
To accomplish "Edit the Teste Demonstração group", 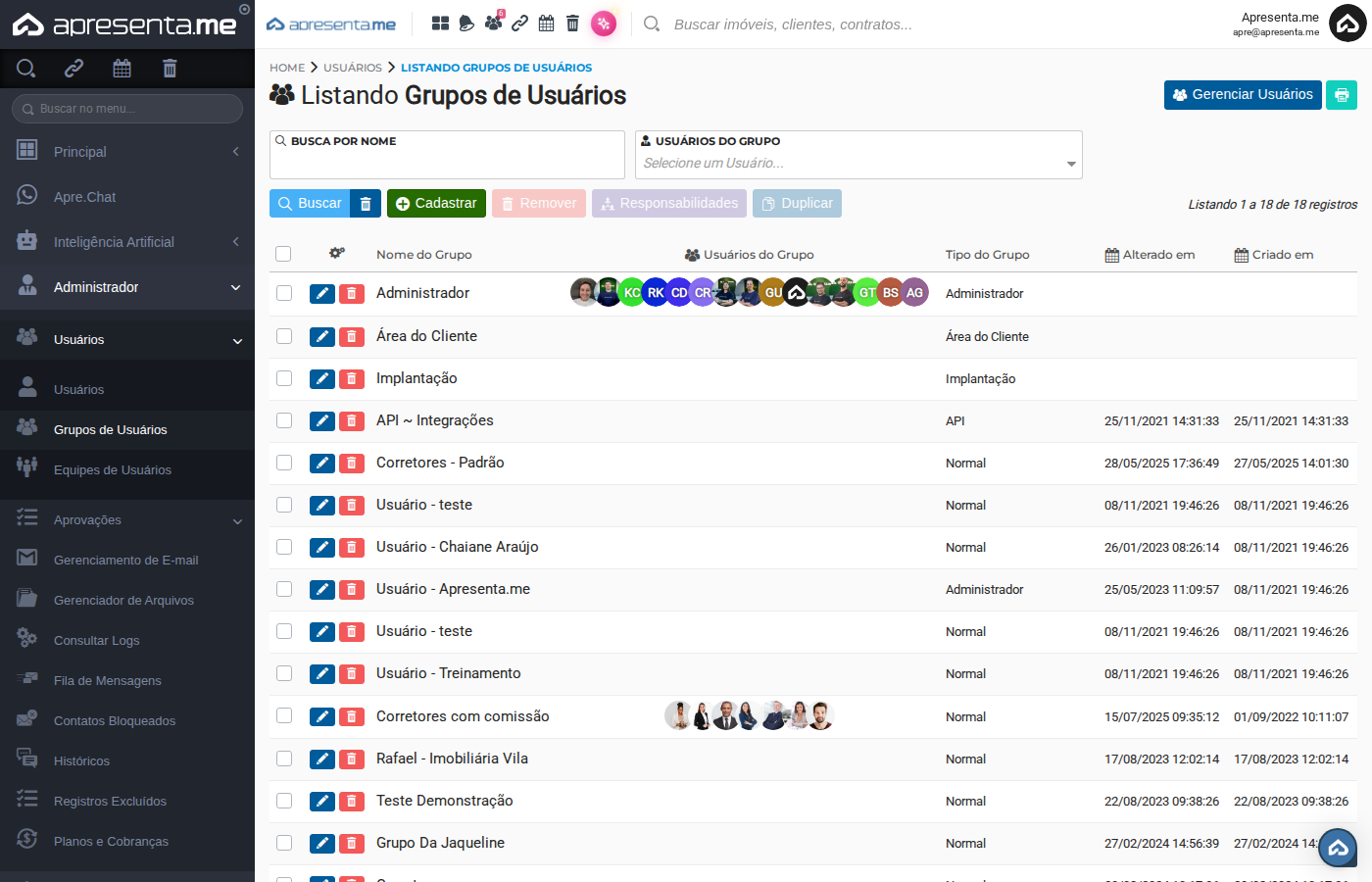I will click(322, 802).
